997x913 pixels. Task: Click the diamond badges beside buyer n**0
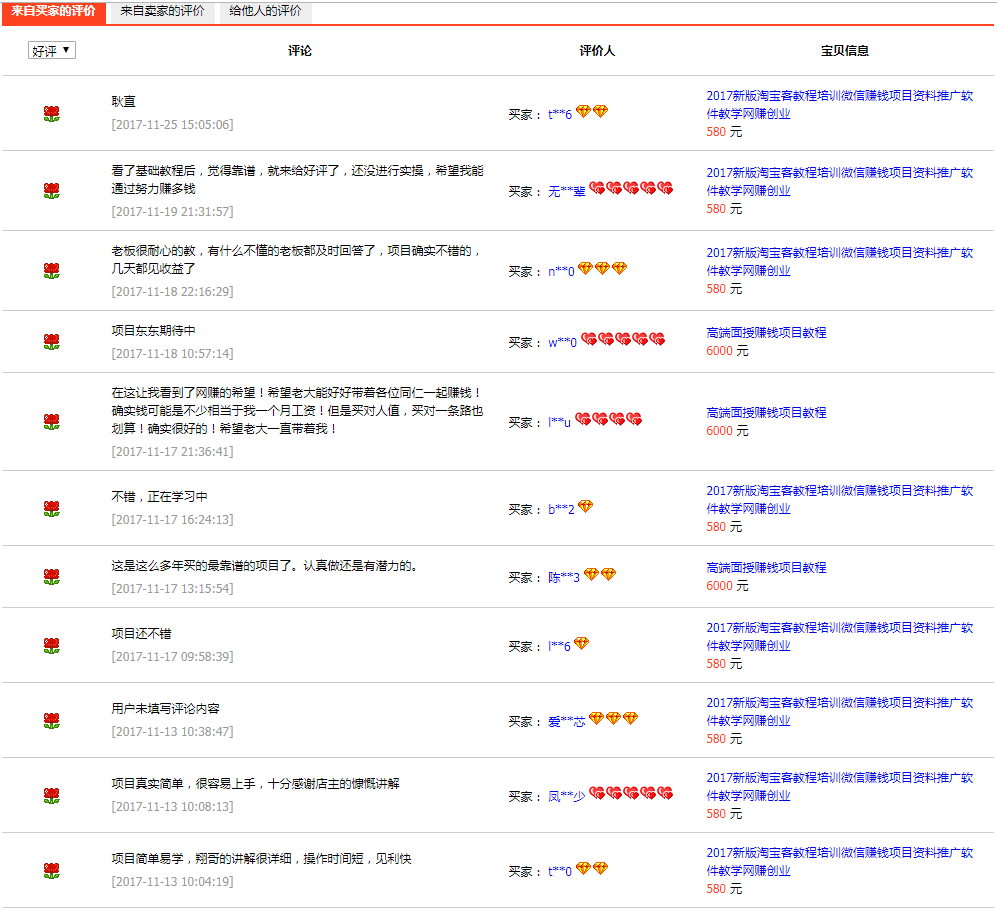click(x=602, y=269)
